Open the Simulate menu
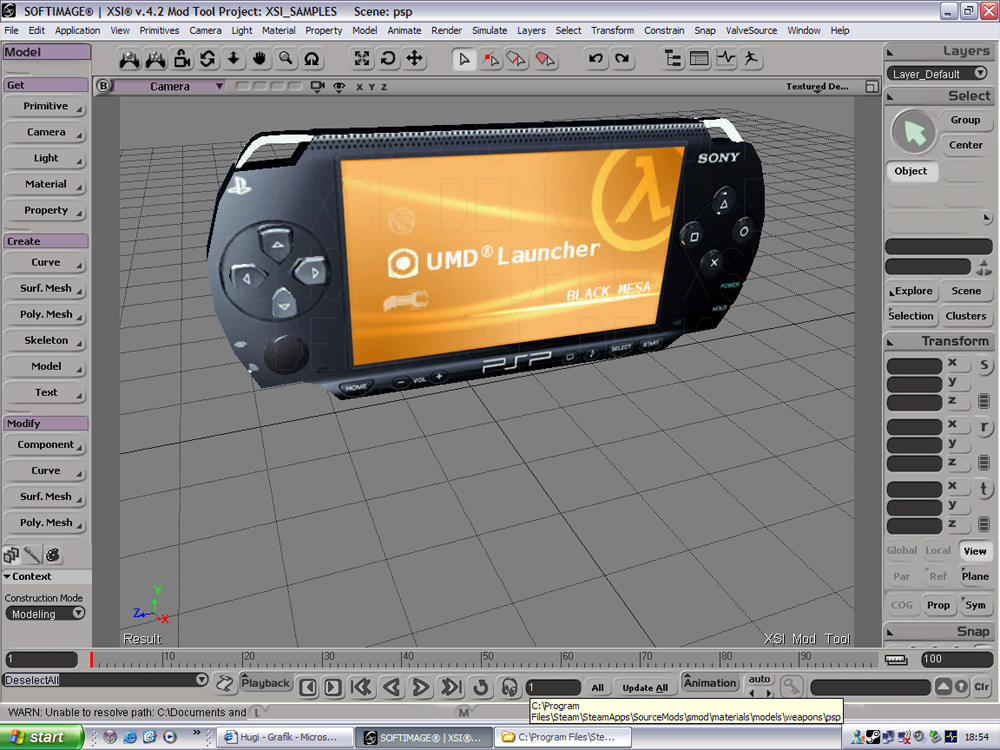This screenshot has width=1000, height=750. click(x=490, y=30)
